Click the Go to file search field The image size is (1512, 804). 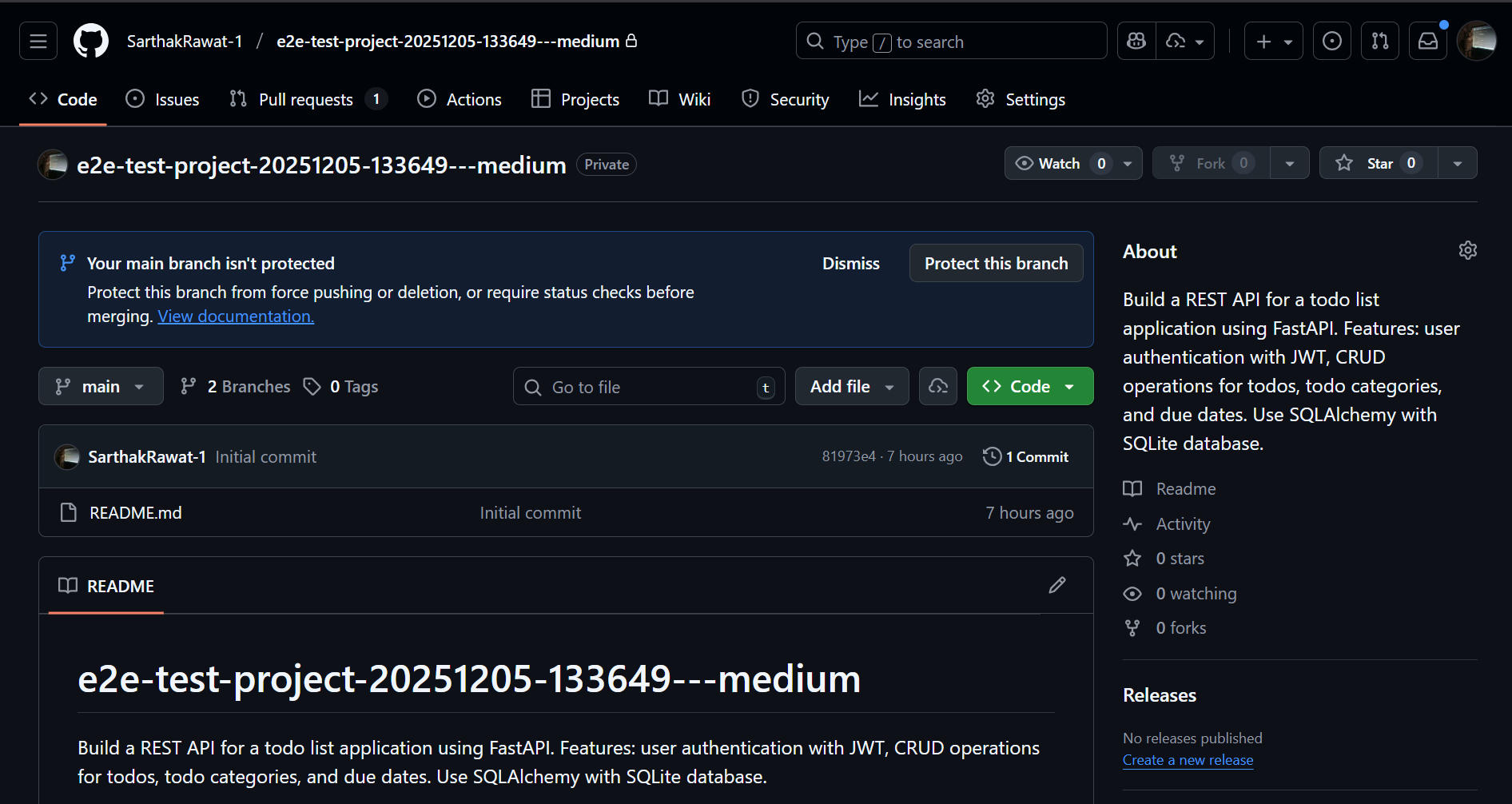(x=649, y=387)
